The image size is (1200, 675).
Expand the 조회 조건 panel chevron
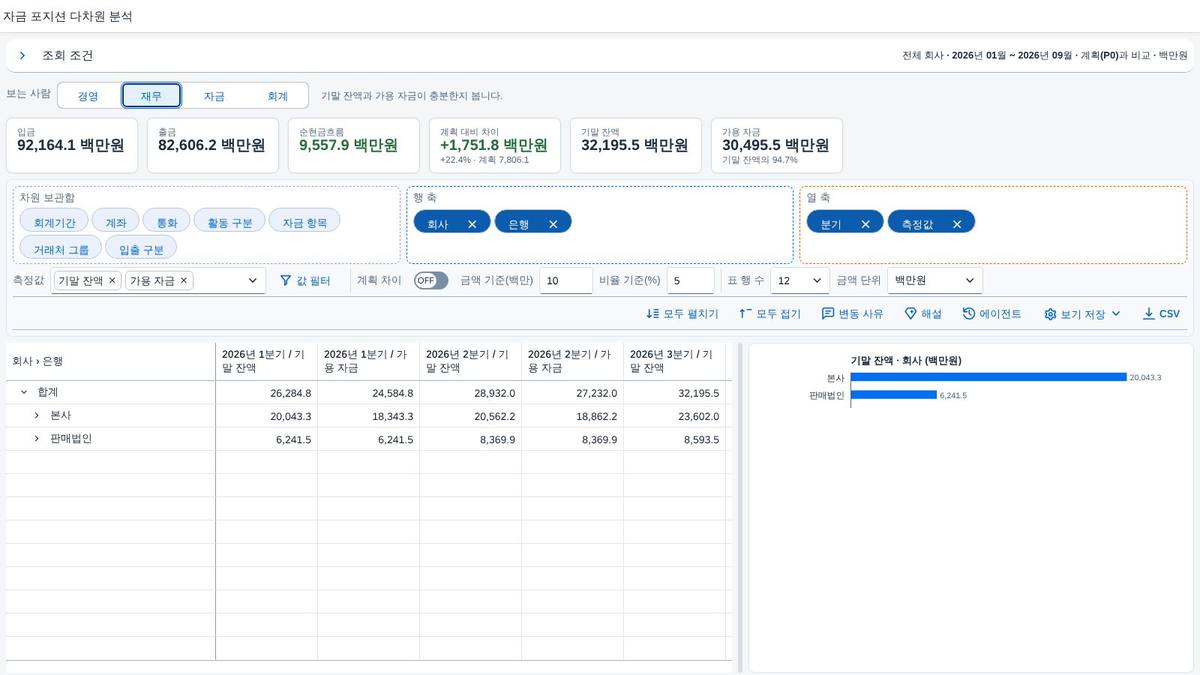pos(22,56)
